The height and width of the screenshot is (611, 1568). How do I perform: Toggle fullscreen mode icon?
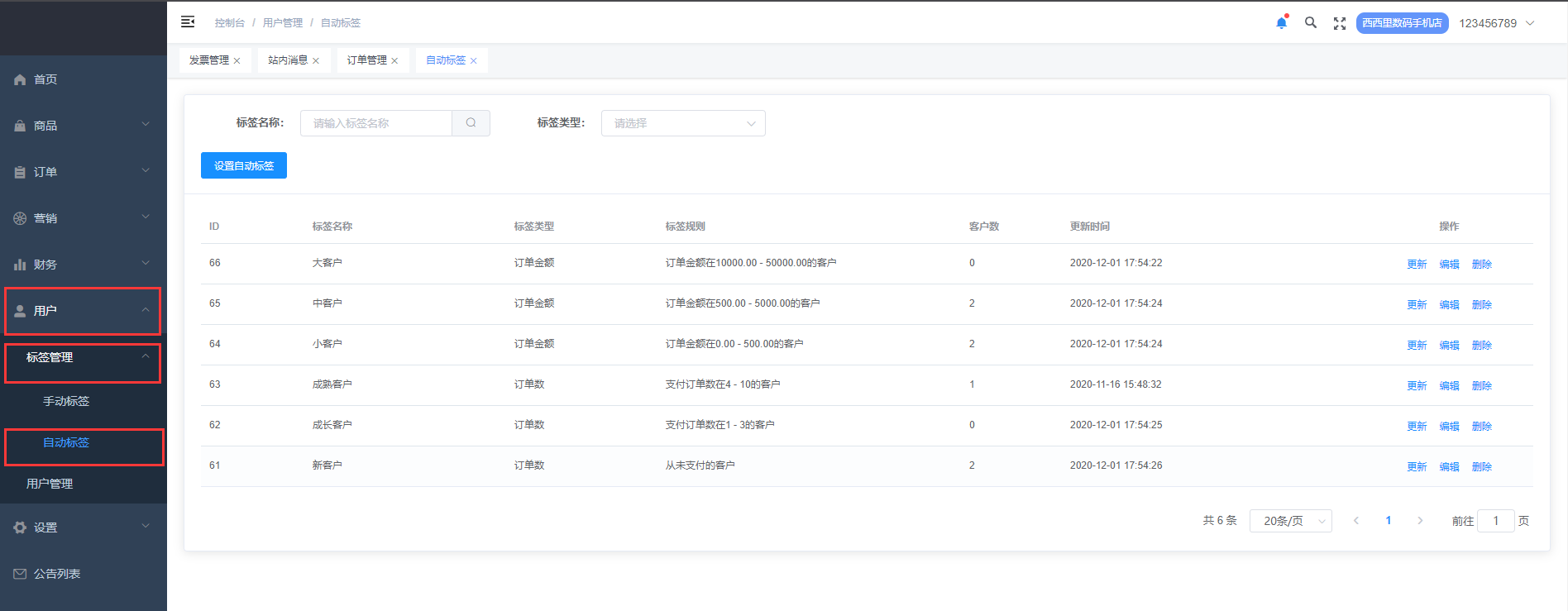(1340, 23)
